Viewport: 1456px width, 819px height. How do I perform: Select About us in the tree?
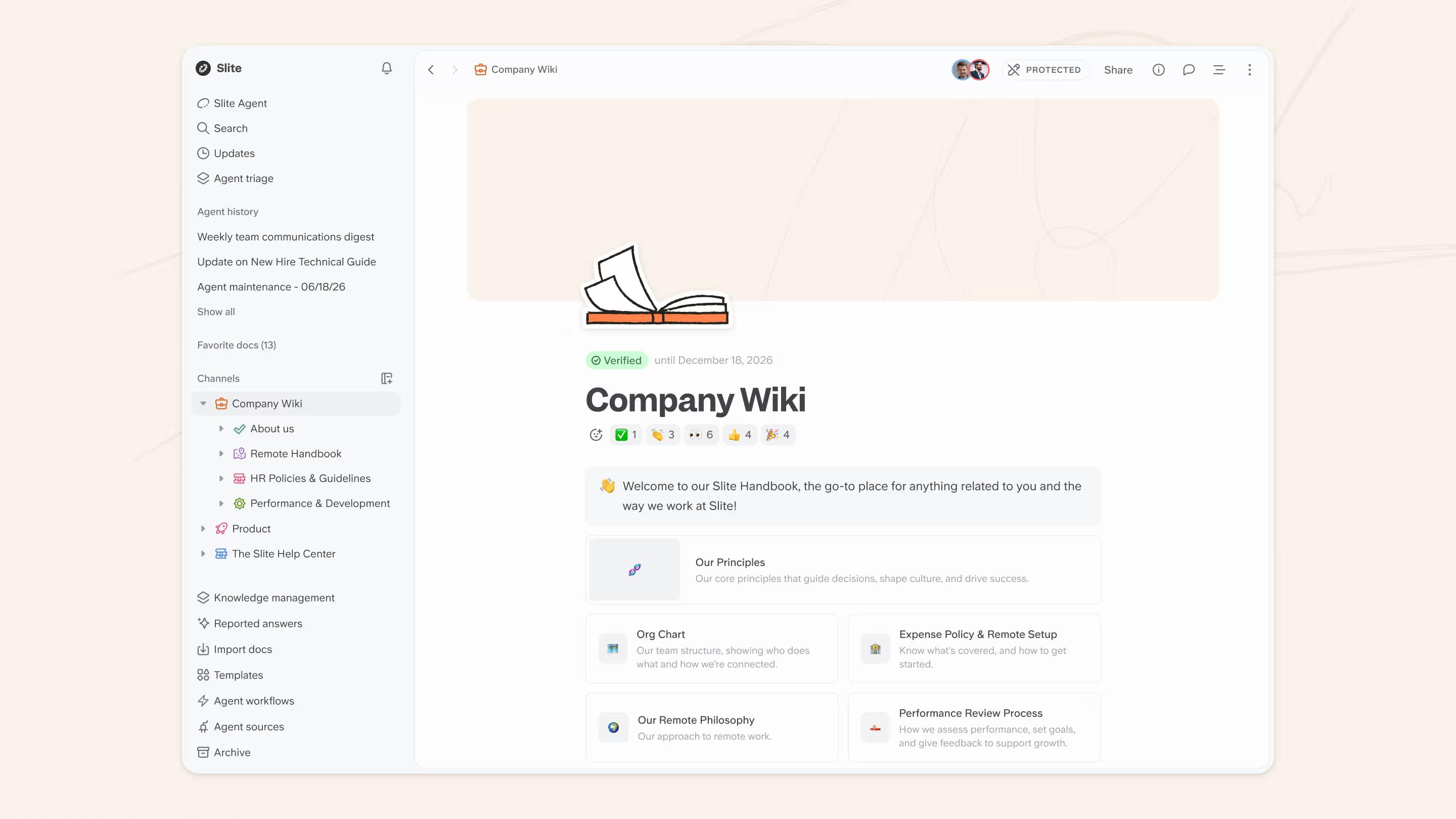(272, 428)
